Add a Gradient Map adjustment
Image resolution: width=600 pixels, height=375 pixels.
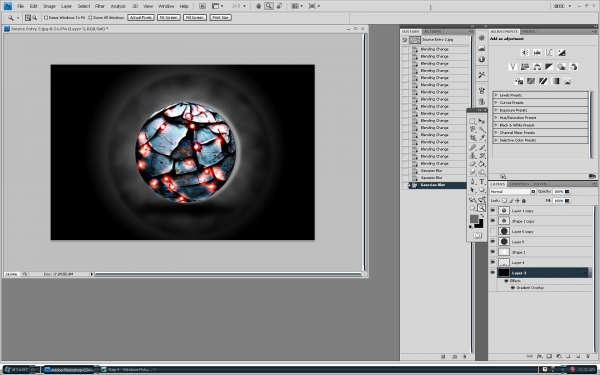coord(555,81)
